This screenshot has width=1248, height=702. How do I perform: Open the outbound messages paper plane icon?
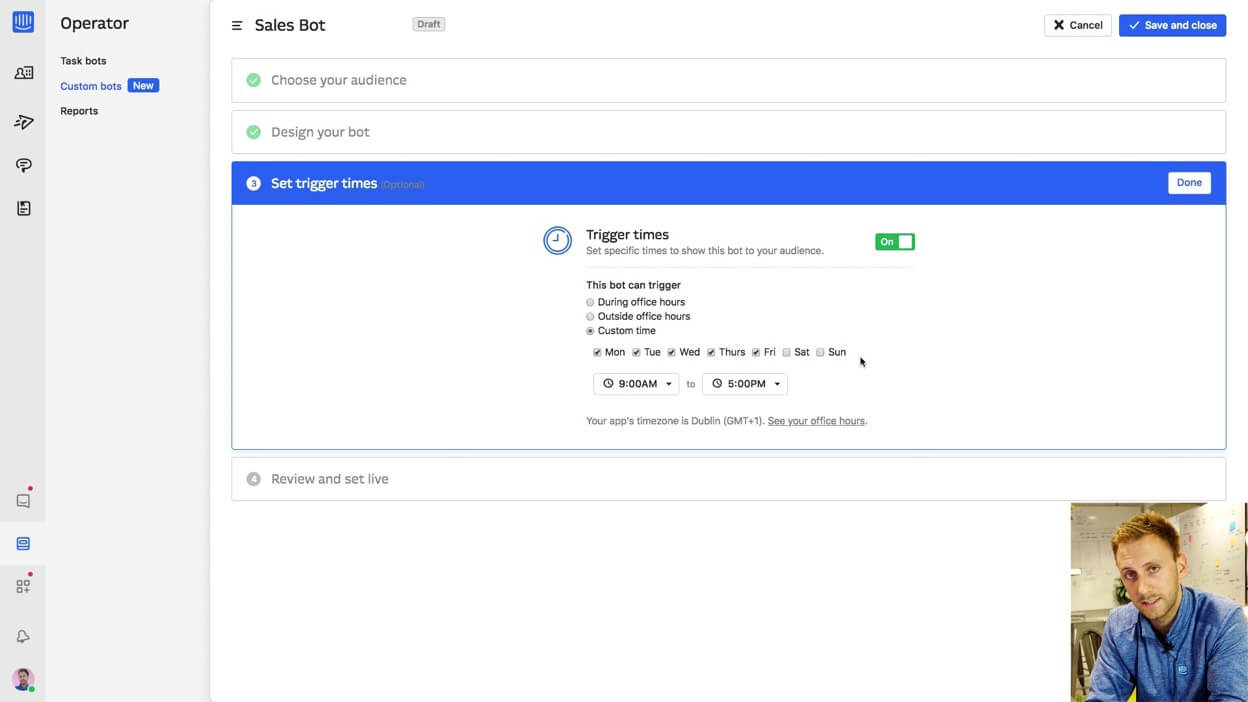tap(23, 122)
